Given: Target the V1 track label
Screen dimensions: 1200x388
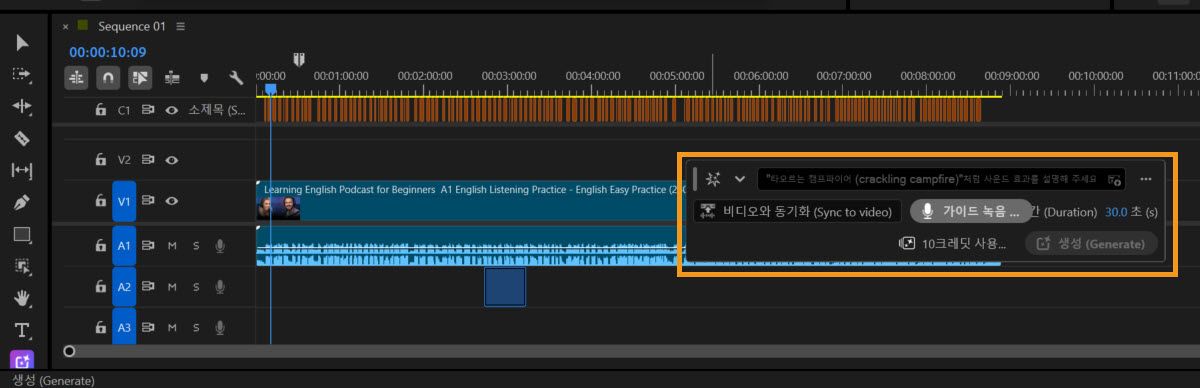Looking at the screenshot, I should tap(124, 201).
